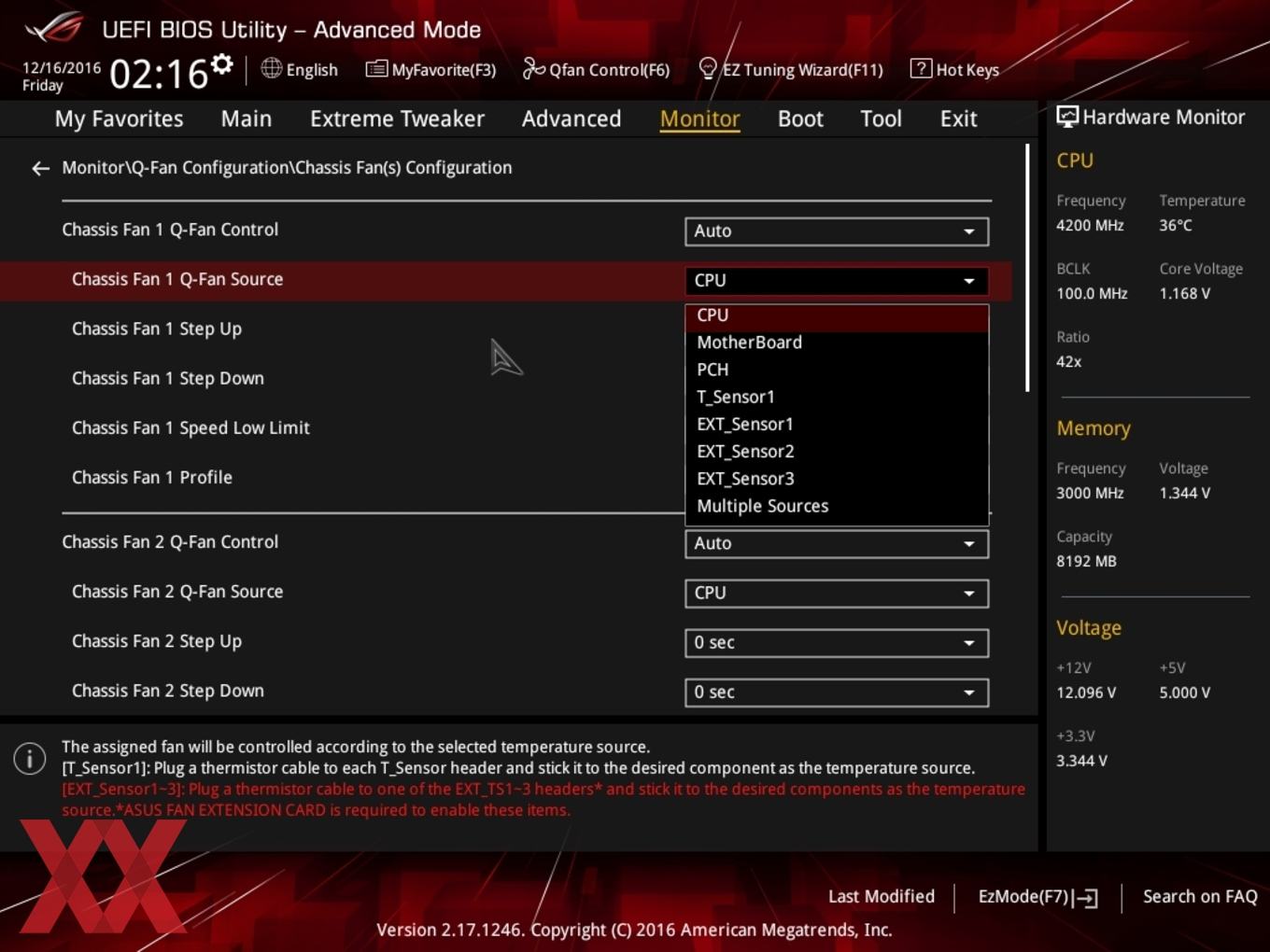The height and width of the screenshot is (952, 1270).
Task: Choose EXT_Sensor1 as fan source
Action: 837,425
